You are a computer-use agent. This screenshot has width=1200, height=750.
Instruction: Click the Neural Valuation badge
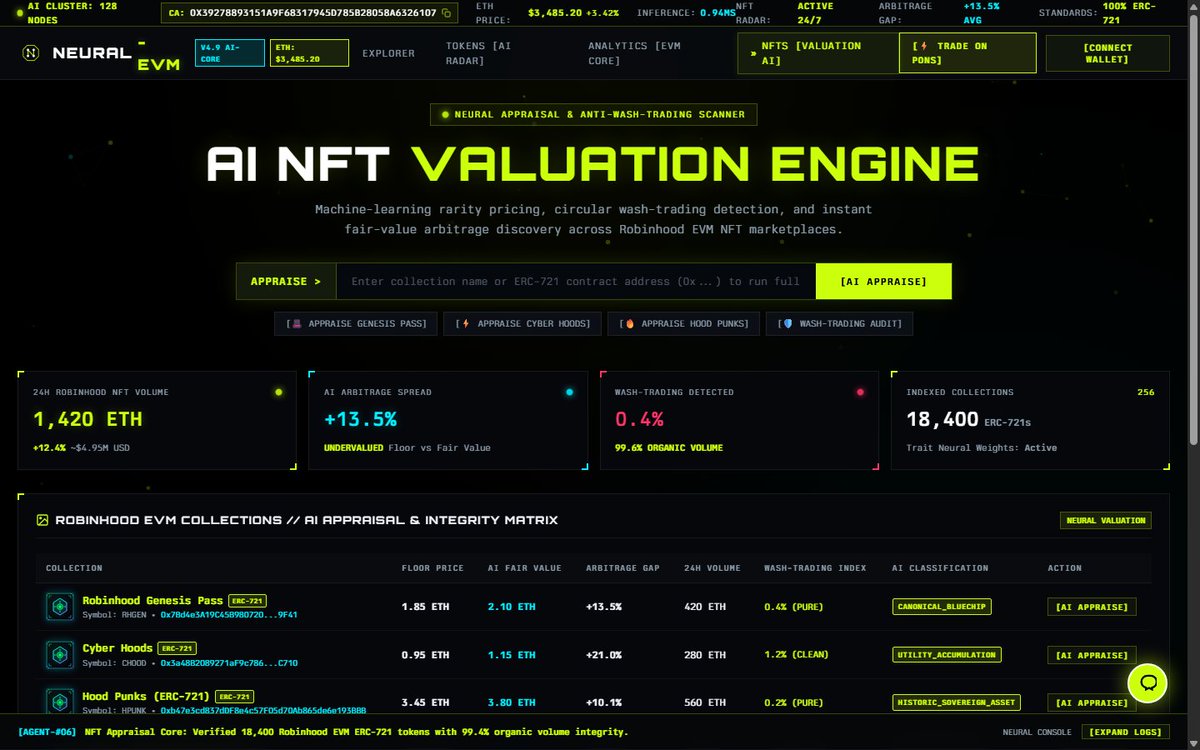point(1106,520)
